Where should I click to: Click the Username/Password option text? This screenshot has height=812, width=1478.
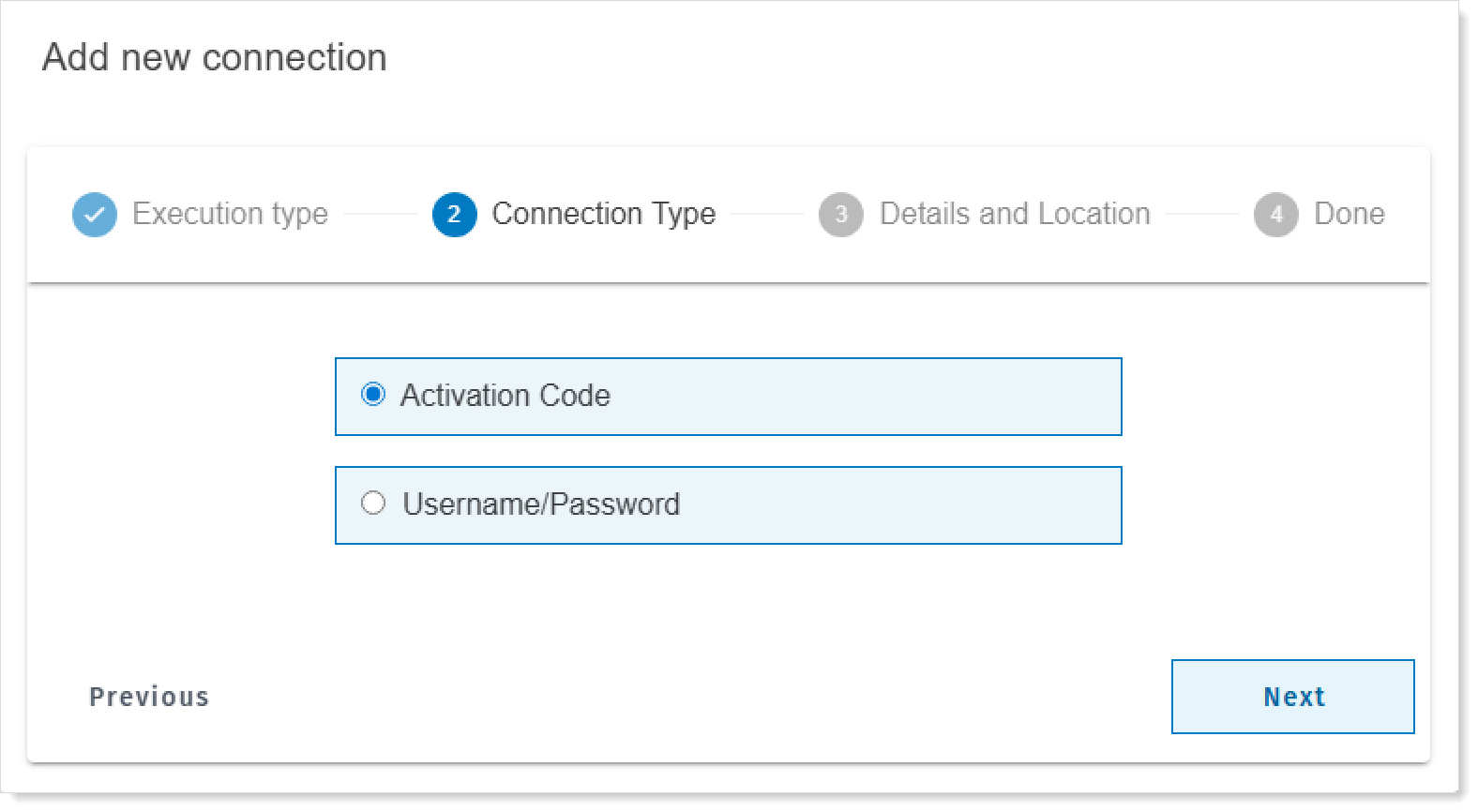pyautogui.click(x=541, y=504)
